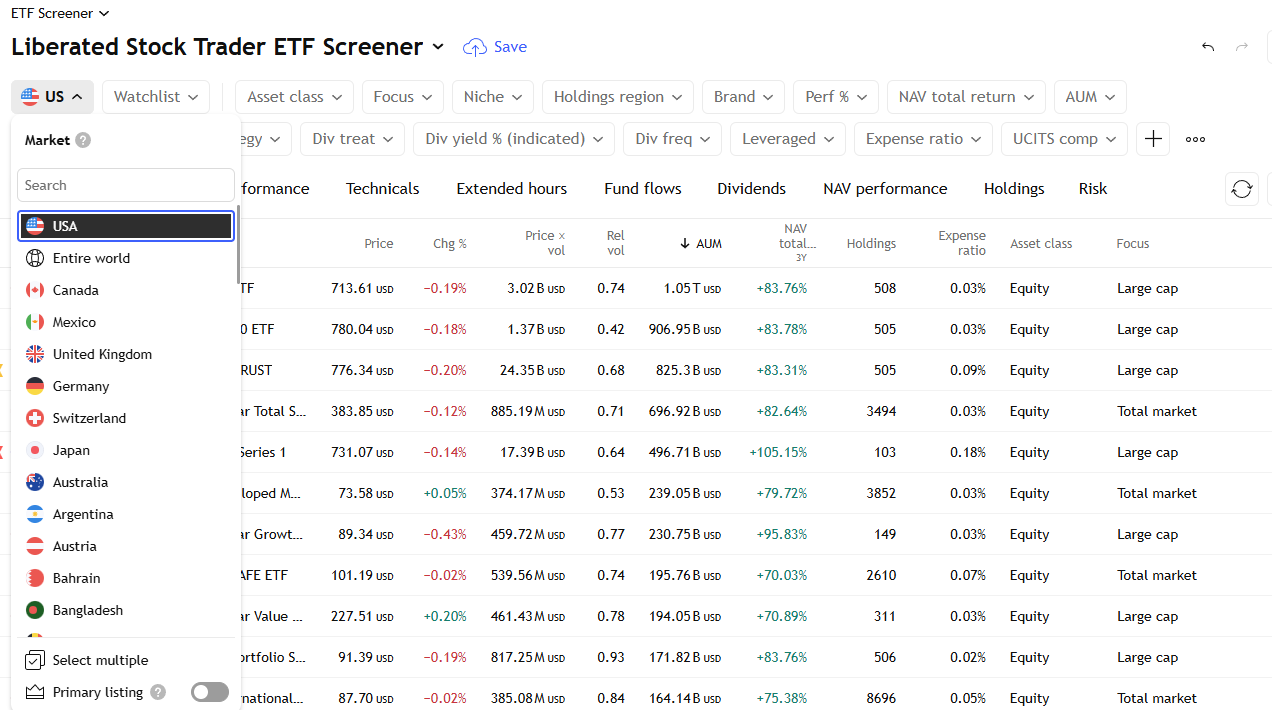Click the Select multiple option
The height and width of the screenshot is (710, 1272).
pos(126,660)
